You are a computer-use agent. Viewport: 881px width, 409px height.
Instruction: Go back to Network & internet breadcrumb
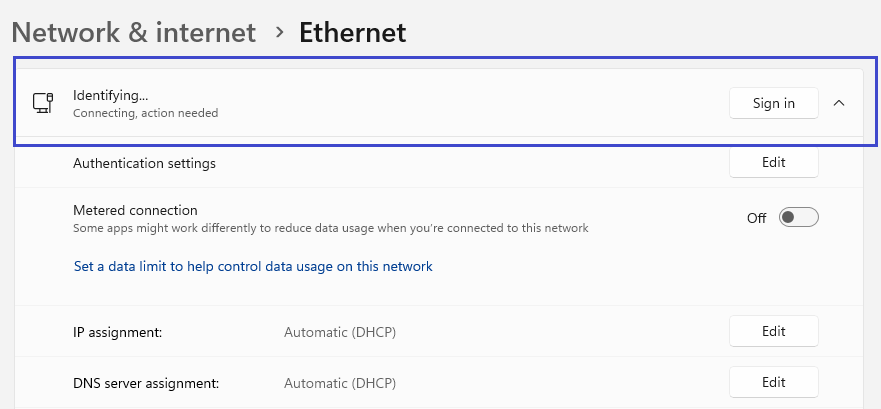pyautogui.click(x=134, y=32)
